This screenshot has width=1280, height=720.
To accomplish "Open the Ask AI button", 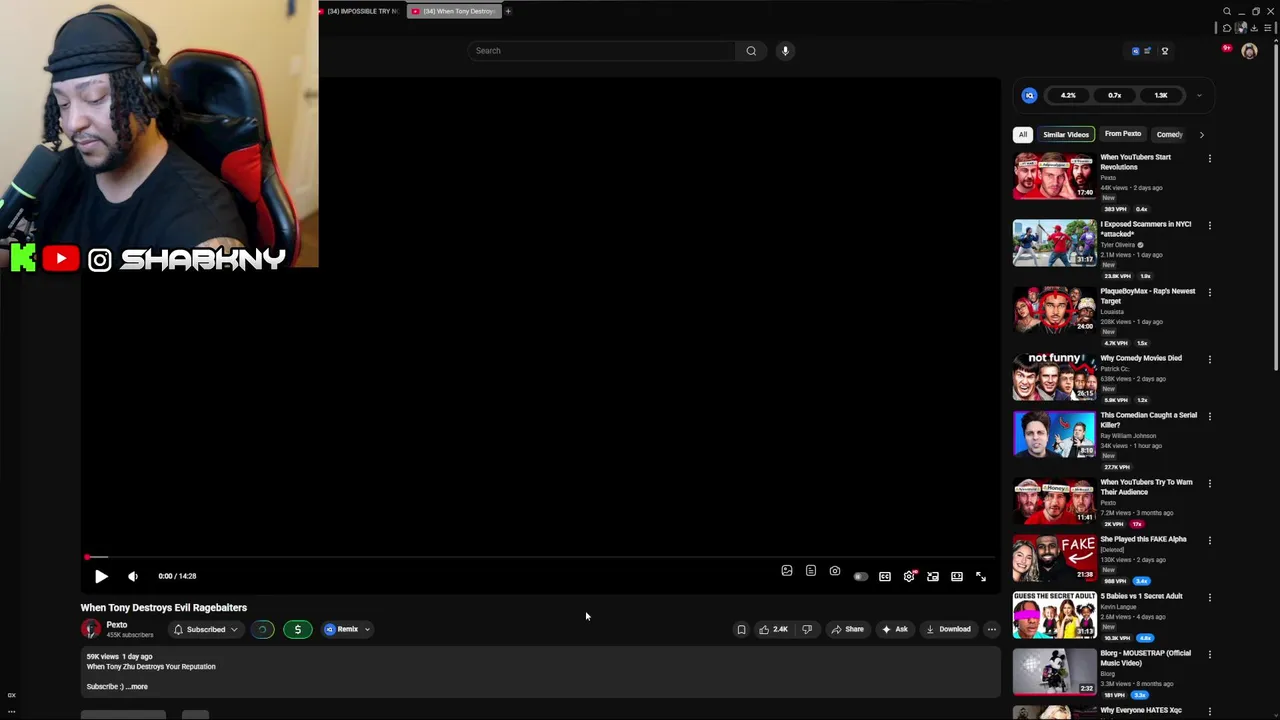I will [895, 629].
